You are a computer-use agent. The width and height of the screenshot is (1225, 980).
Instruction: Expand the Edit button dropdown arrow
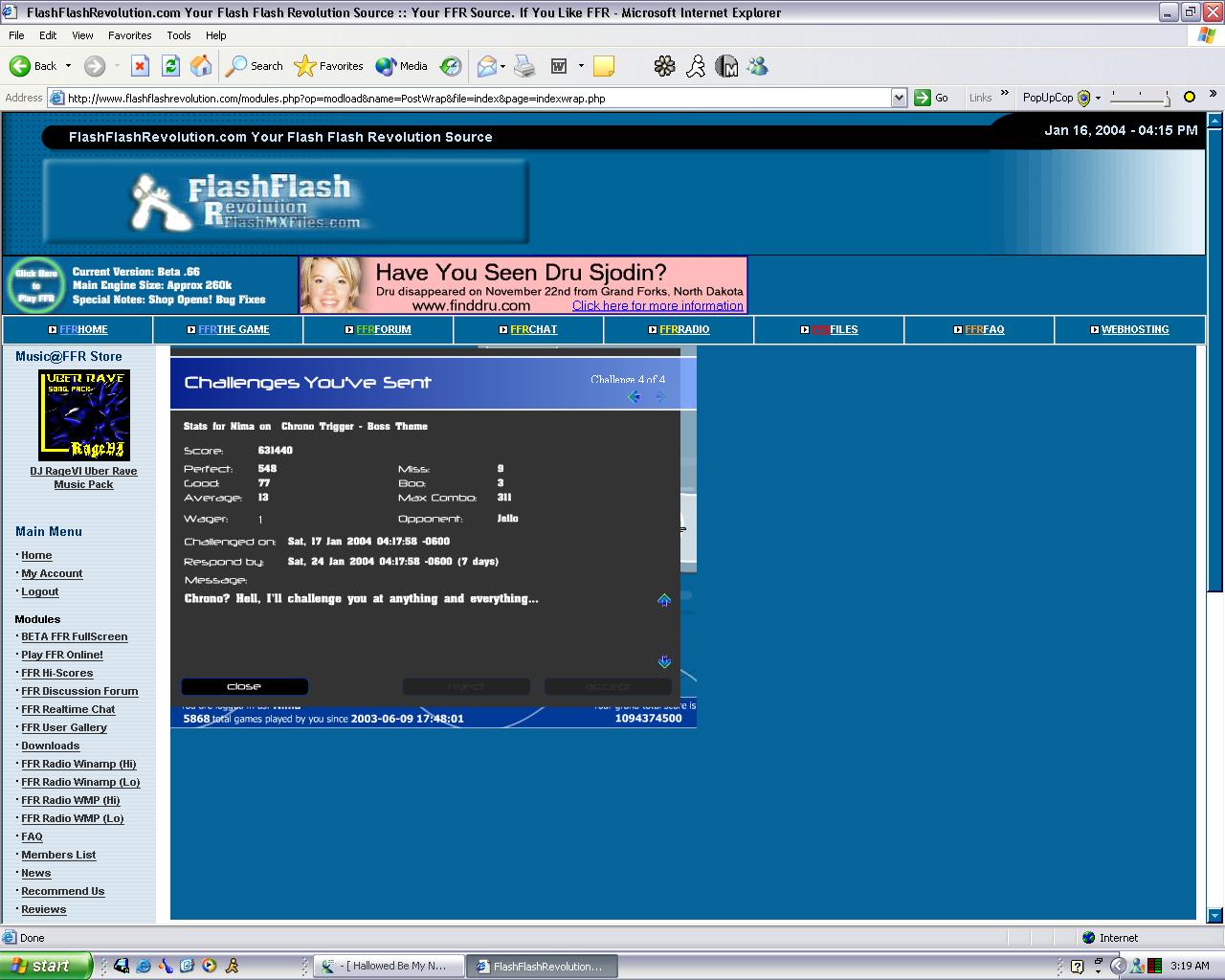[x=581, y=66]
